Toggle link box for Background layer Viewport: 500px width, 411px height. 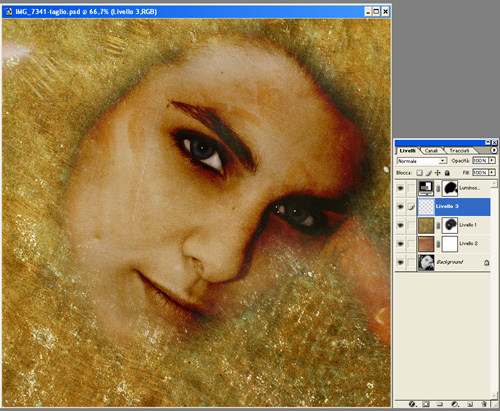pos(411,263)
